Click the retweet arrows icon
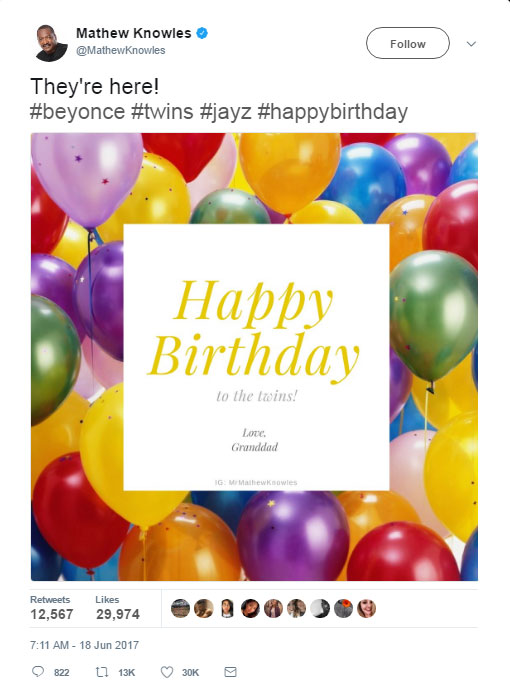Screen dimensions: 510x688 coord(102,672)
